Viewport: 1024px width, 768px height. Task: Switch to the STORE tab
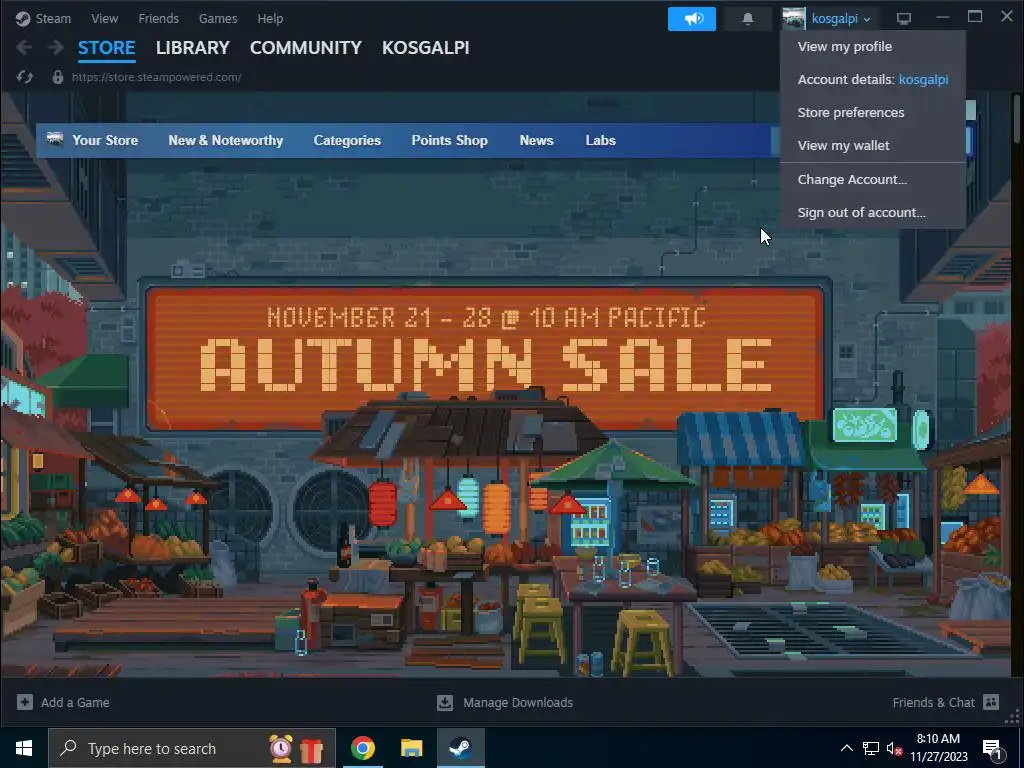[106, 48]
